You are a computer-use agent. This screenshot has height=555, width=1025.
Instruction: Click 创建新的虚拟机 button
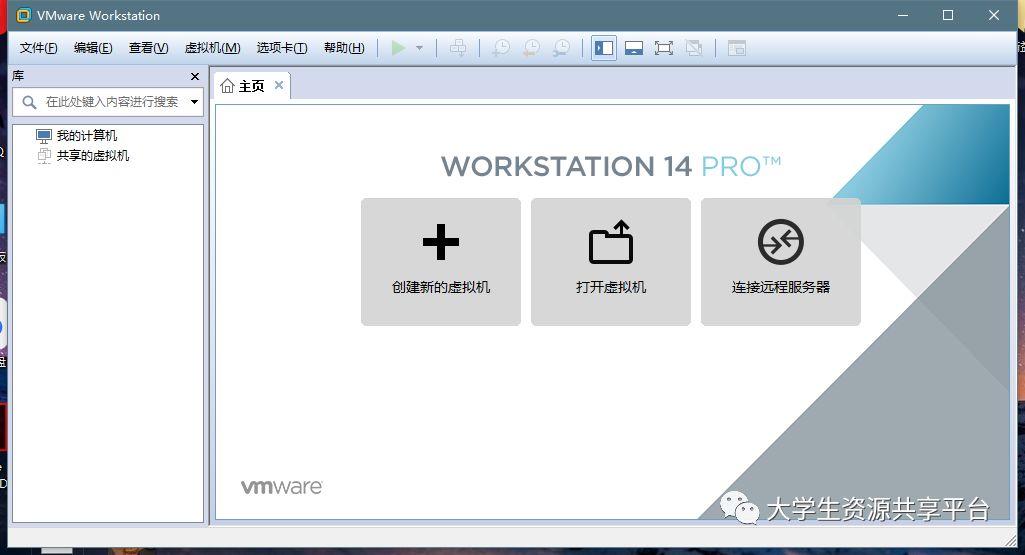point(441,261)
